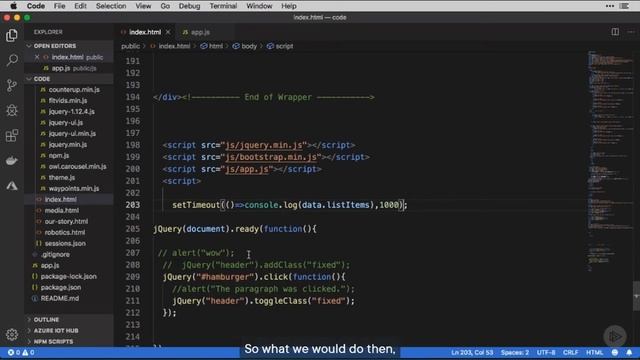The image size is (640, 360).
Task: Open sessions.json in the file tree
Action: click(x=65, y=244)
